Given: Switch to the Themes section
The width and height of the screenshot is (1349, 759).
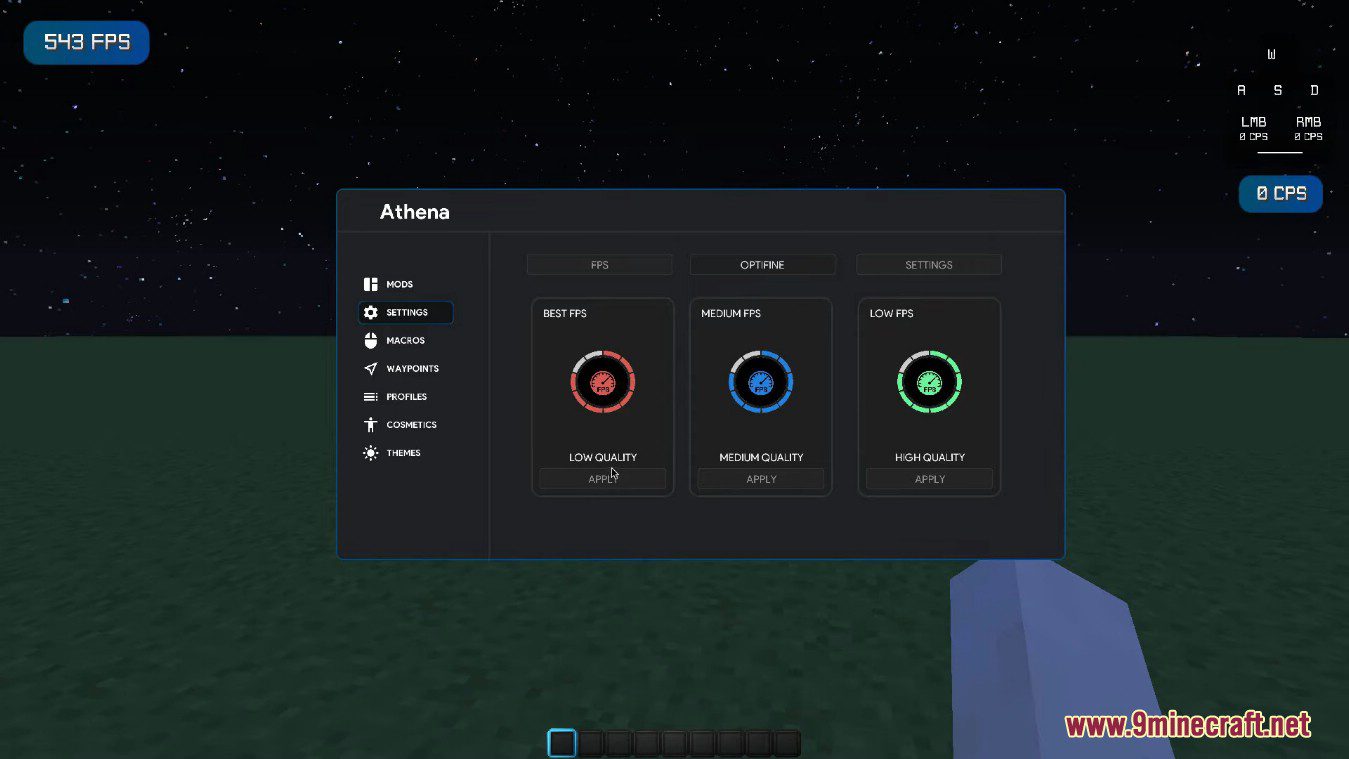Looking at the screenshot, I should click(406, 453).
